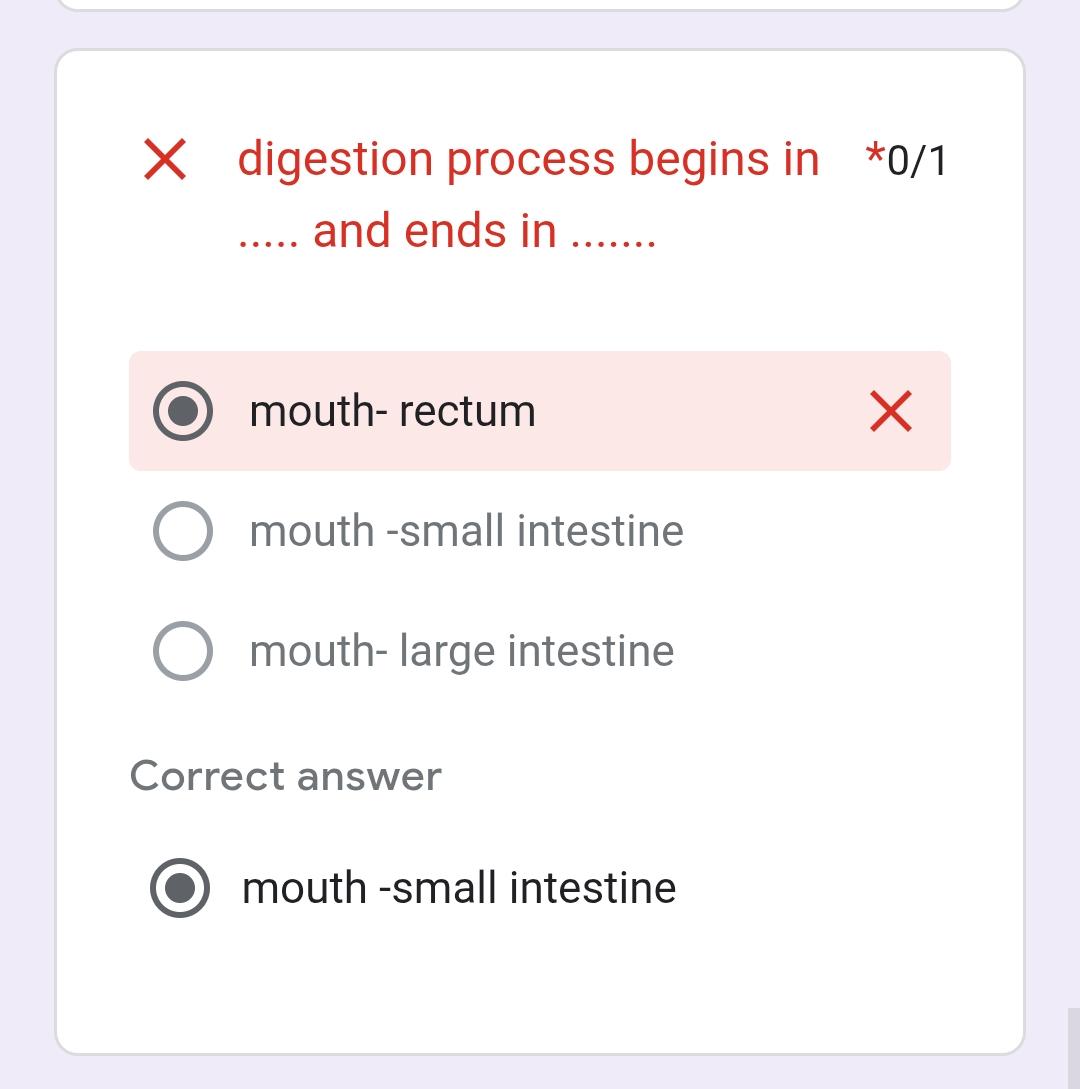Click the red required asterisk before the score
This screenshot has height=1089, width=1080.
click(x=875, y=156)
